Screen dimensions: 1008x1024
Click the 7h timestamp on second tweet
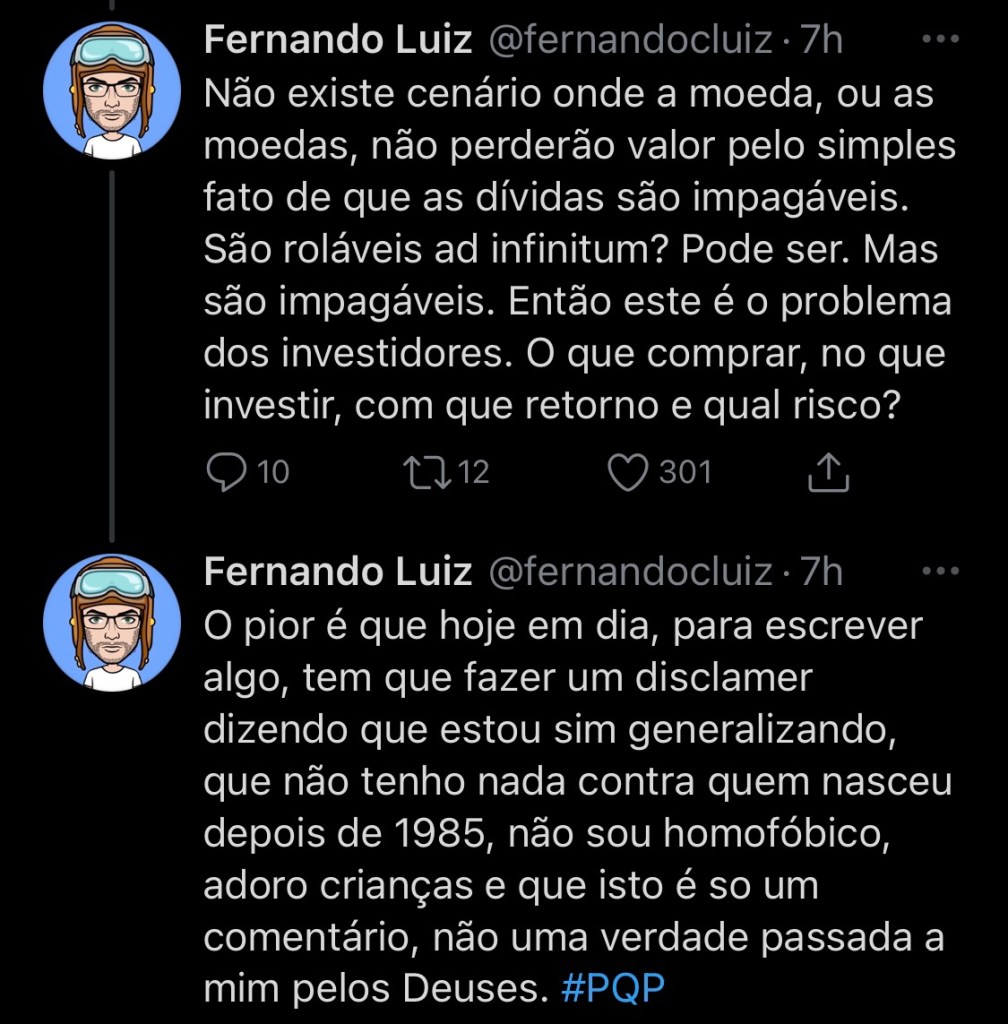[x=822, y=572]
